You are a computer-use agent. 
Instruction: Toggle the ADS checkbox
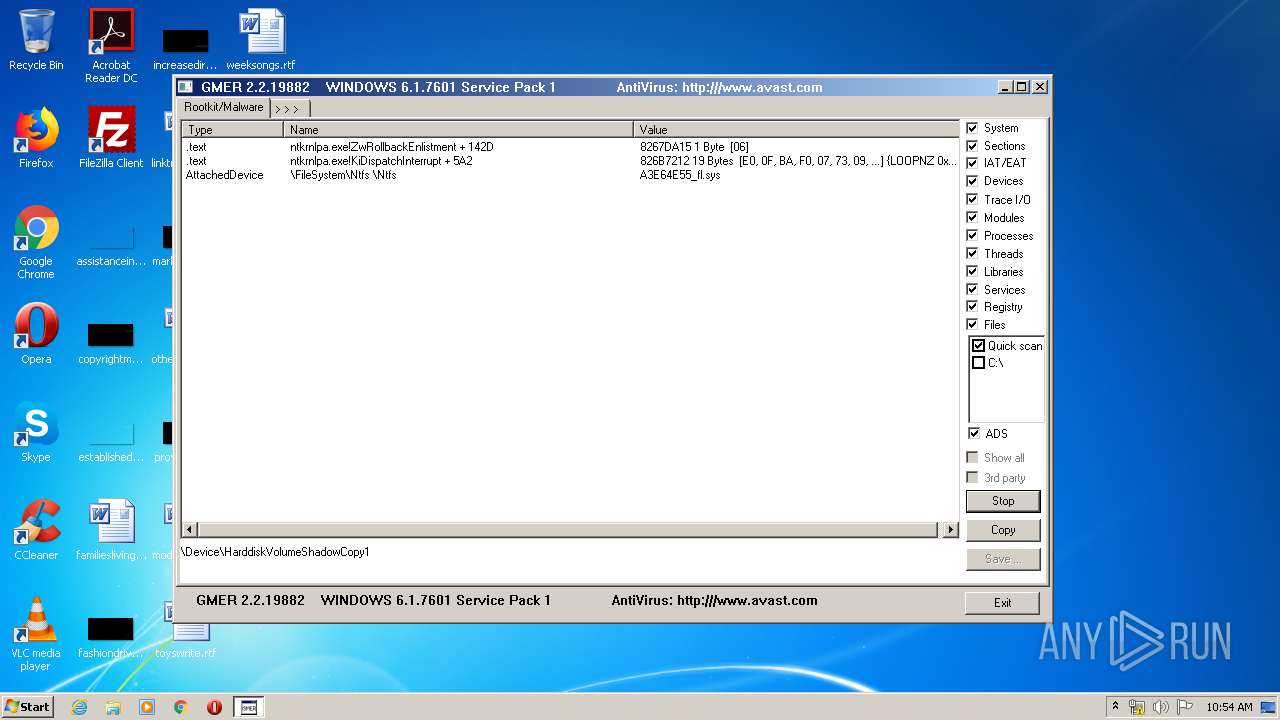(973, 434)
